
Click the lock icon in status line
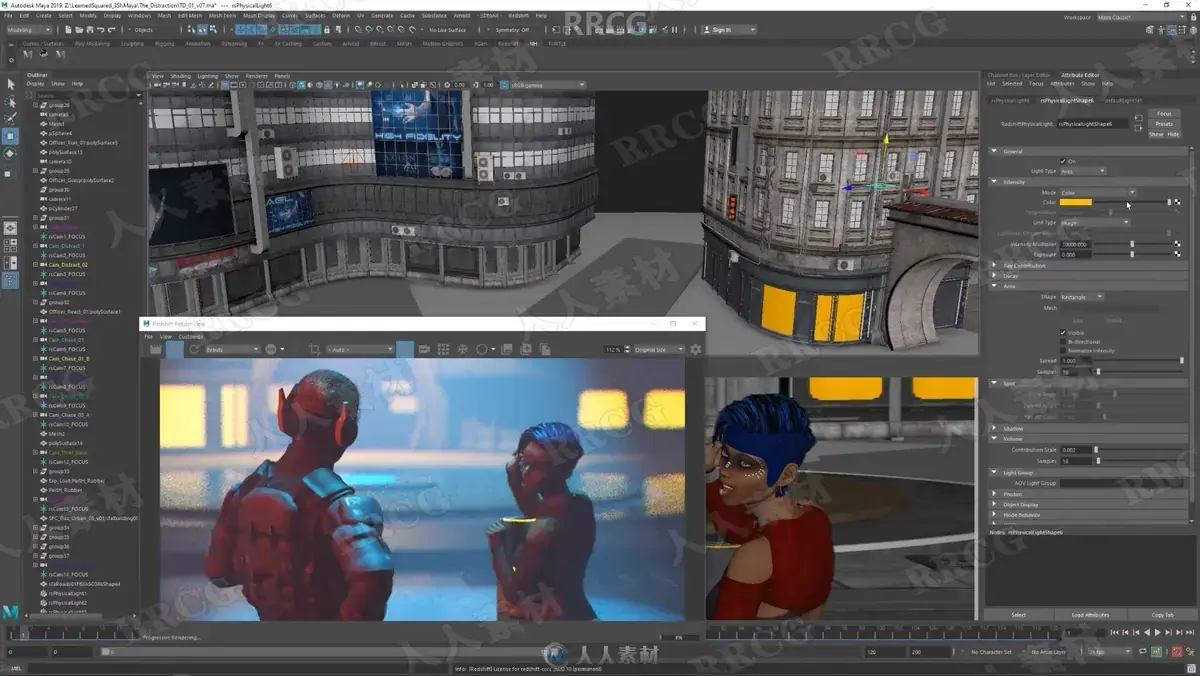pos(326,30)
